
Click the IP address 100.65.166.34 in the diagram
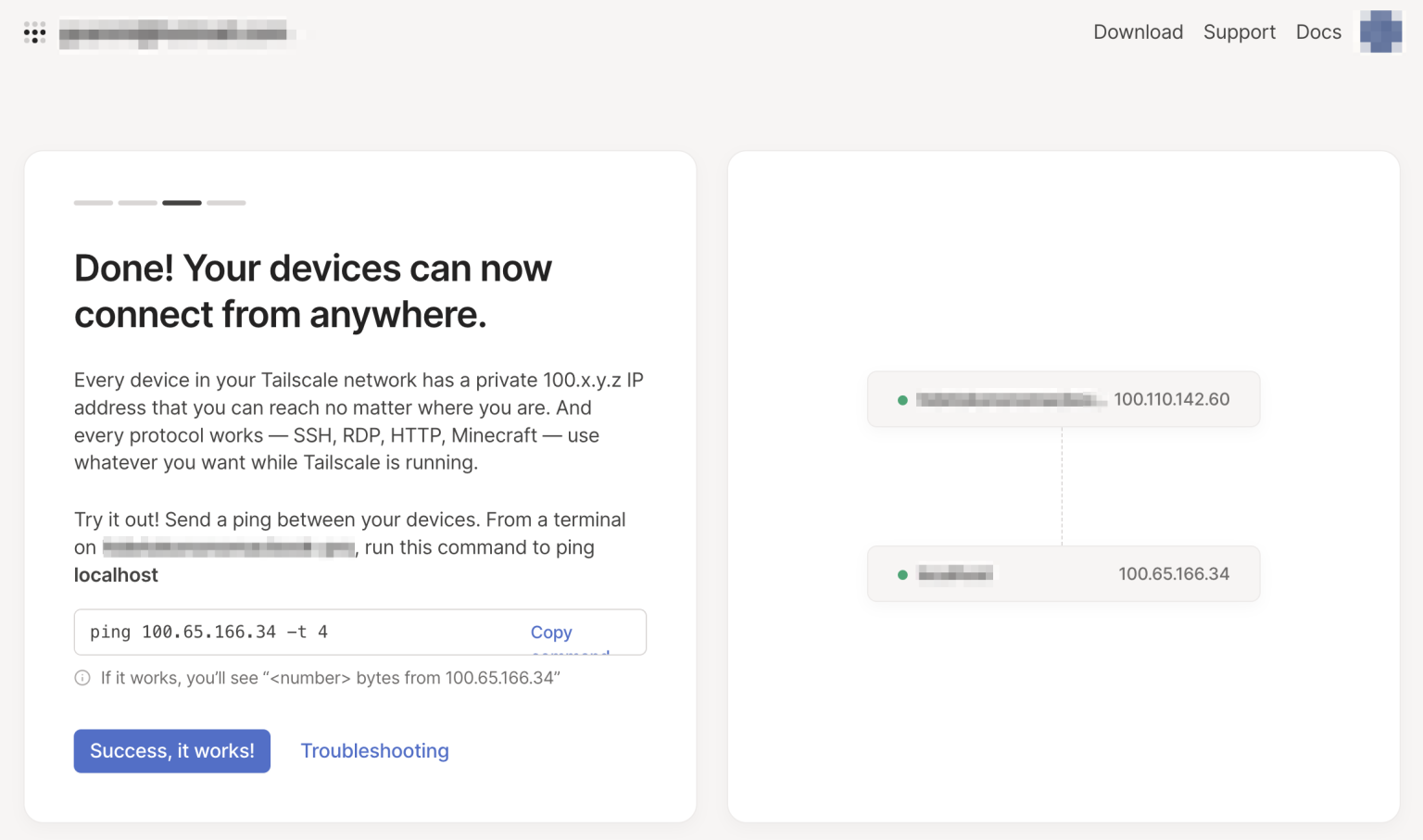pyautogui.click(x=1174, y=573)
